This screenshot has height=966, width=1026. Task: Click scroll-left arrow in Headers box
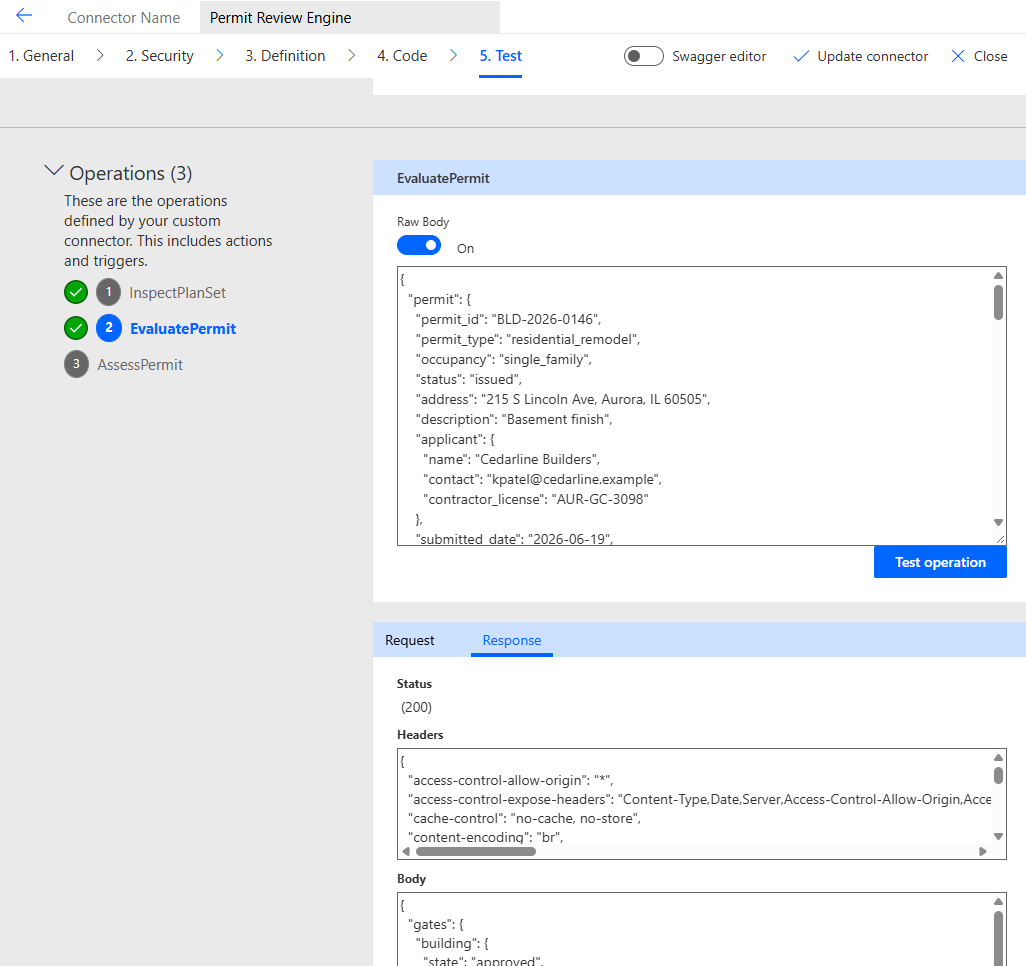point(406,851)
